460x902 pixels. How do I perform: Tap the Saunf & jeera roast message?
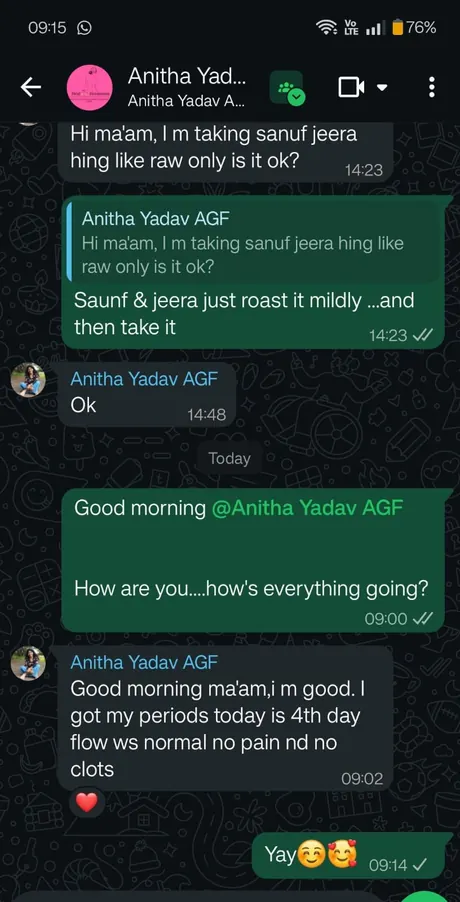click(244, 314)
